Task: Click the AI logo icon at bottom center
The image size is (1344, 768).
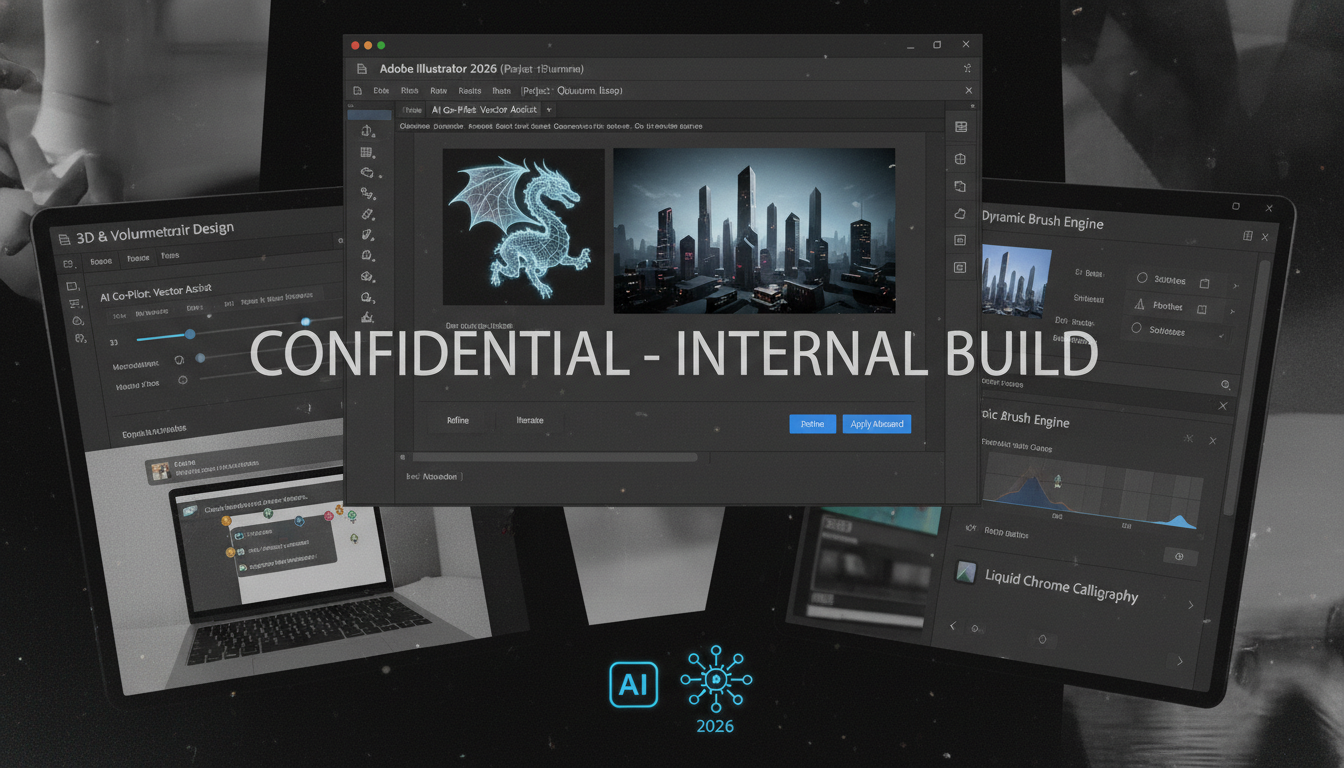Action: click(x=633, y=685)
